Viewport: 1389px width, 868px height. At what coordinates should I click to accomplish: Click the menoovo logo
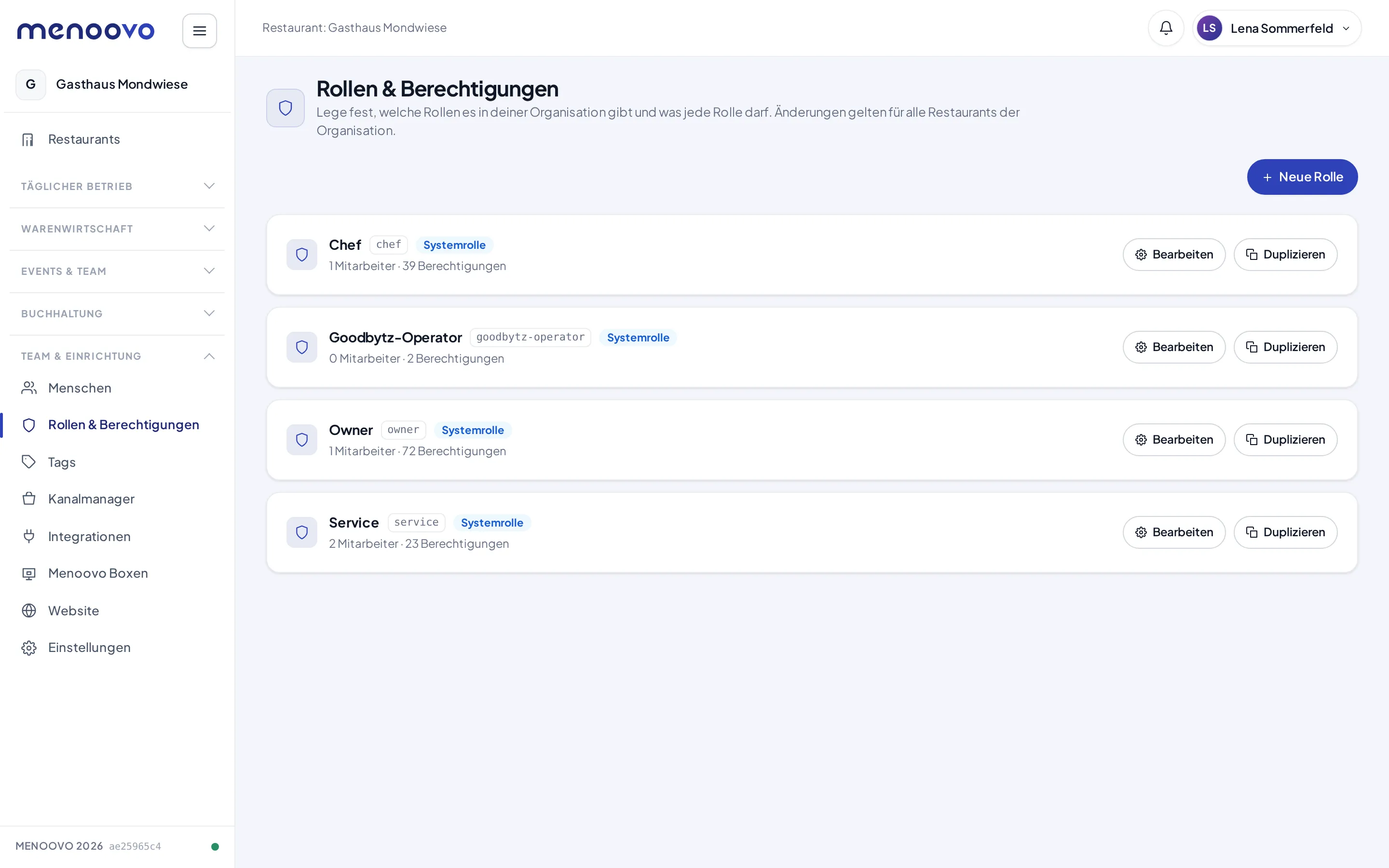[85, 31]
